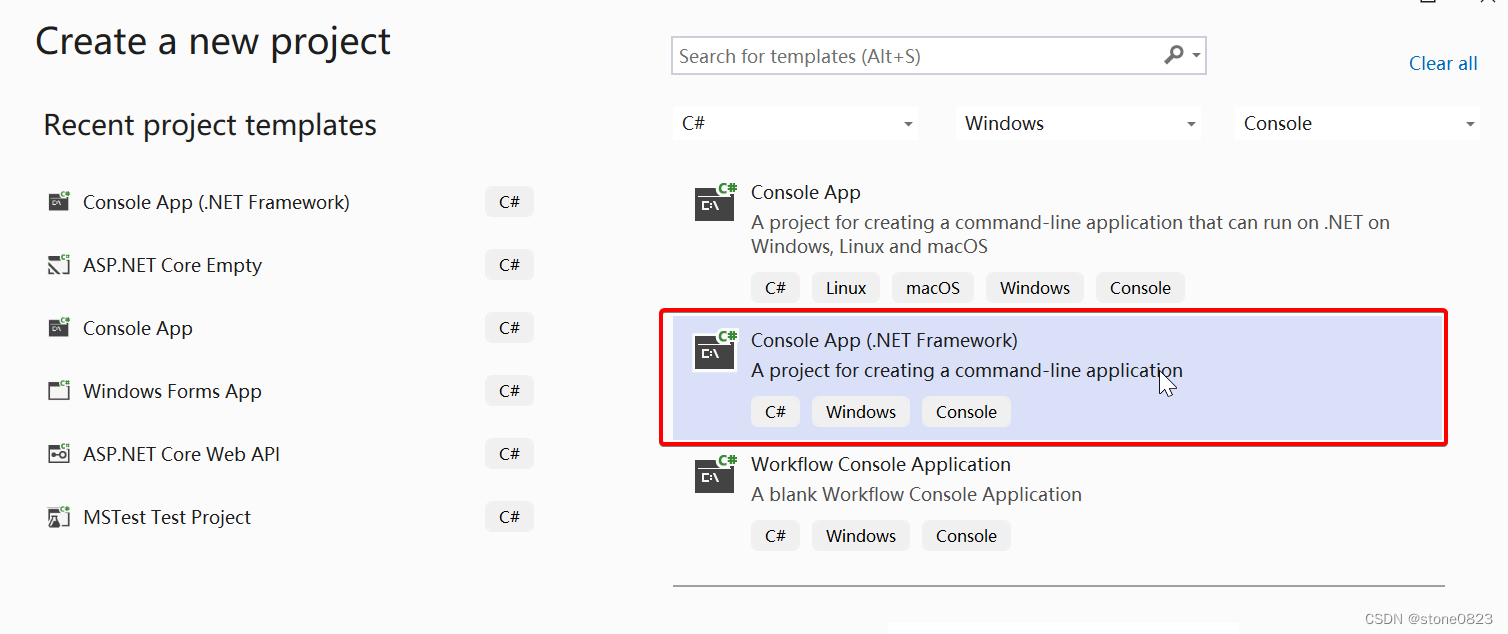The image size is (1508, 634).
Task: Click the ASP.NET Core Empty icon
Action: pyautogui.click(x=59, y=264)
